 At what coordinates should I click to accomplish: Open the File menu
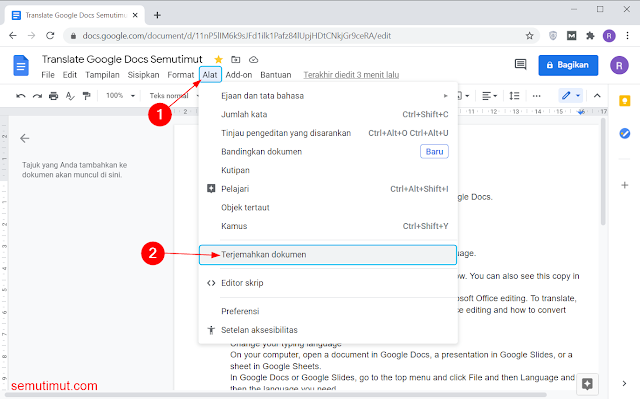(x=48, y=75)
